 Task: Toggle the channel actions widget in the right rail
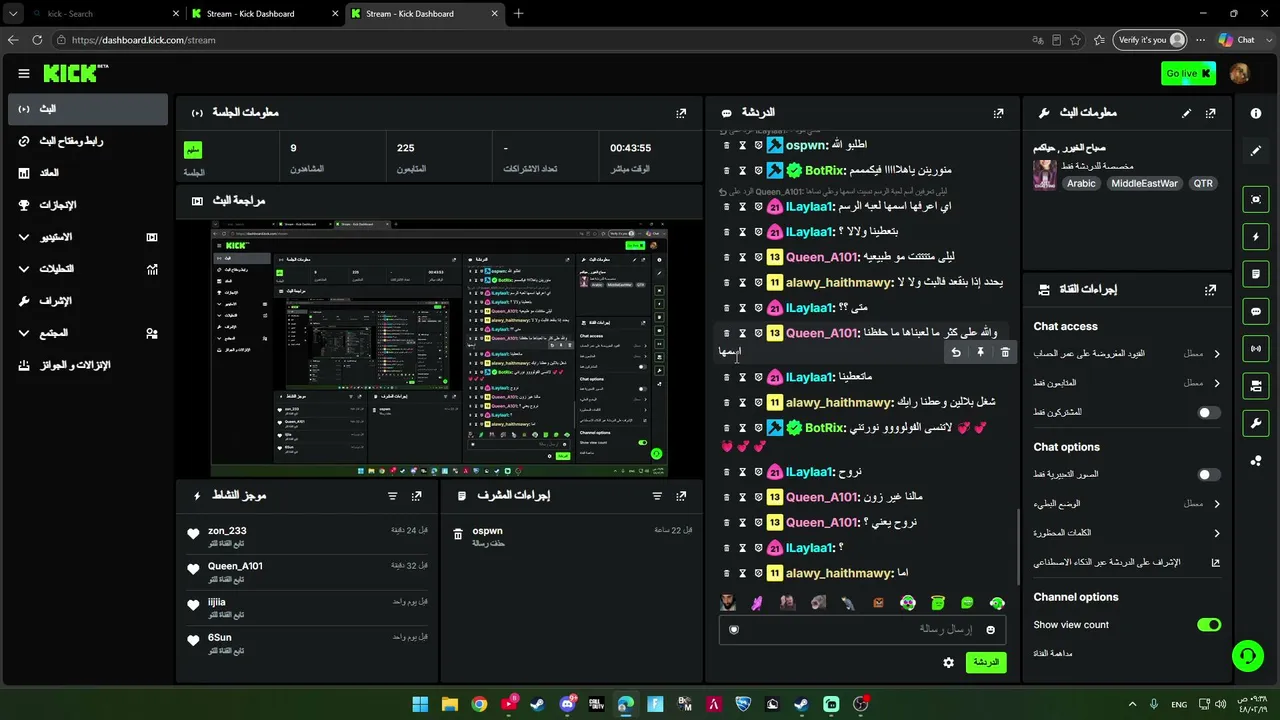pyautogui.click(x=1256, y=386)
